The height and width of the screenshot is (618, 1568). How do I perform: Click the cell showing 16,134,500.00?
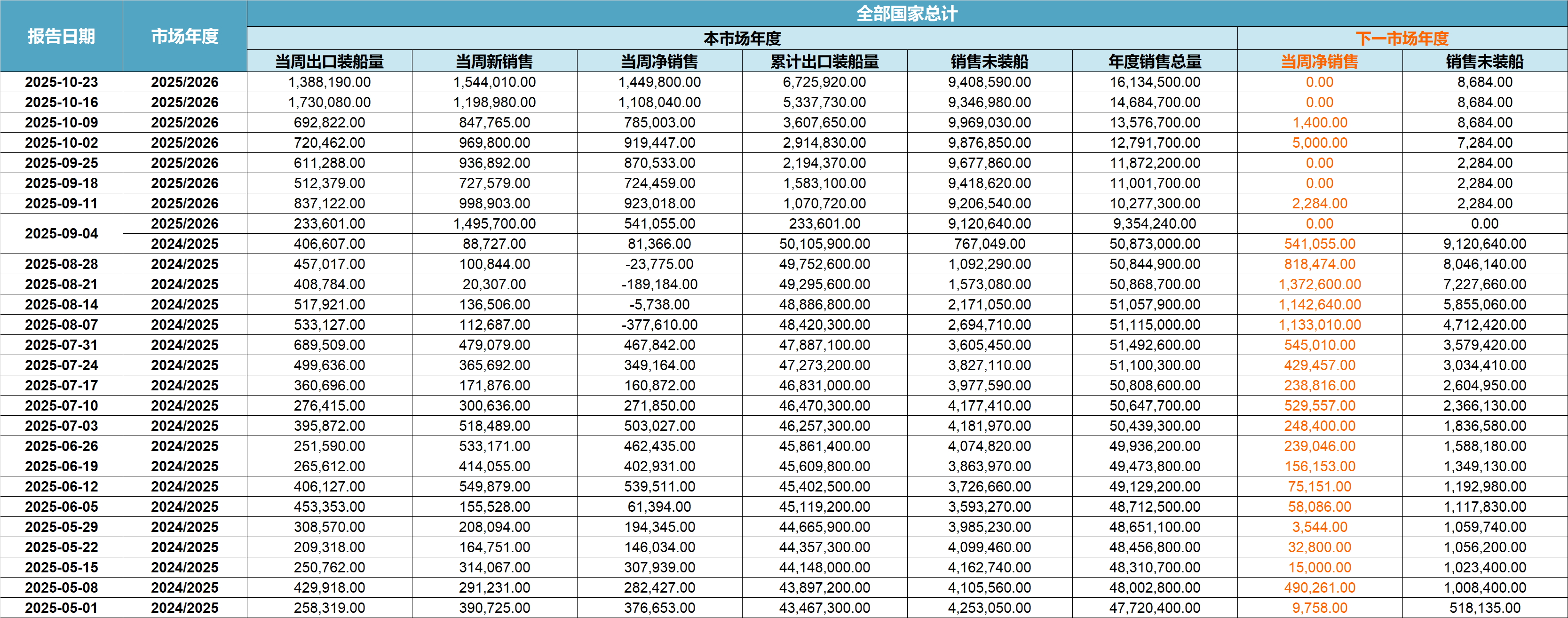click(1155, 82)
